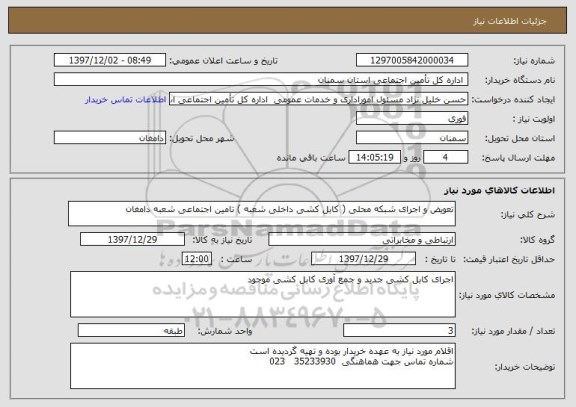The image size is (576, 407).
Task: Click the label حداقل تاریخ اعتبار قیمت
Action: click(x=509, y=259)
